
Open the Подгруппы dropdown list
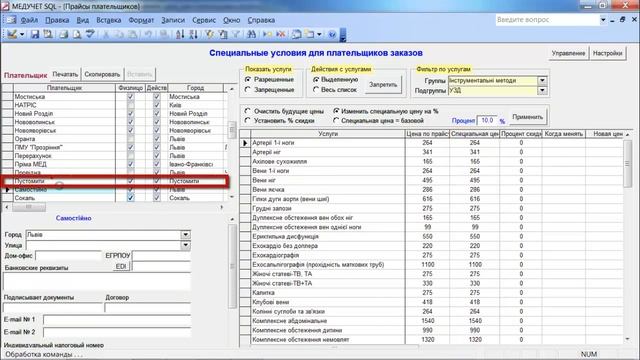point(542,90)
